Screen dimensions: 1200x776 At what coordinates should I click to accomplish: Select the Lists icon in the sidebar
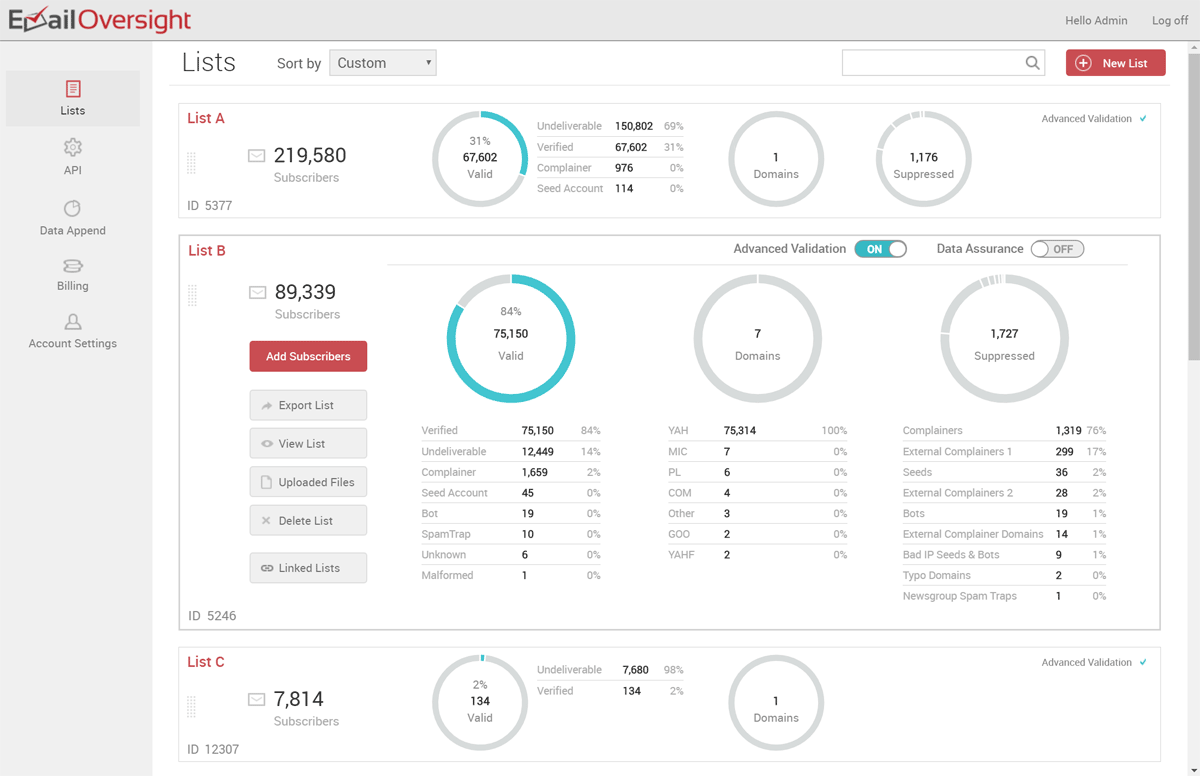[72, 98]
